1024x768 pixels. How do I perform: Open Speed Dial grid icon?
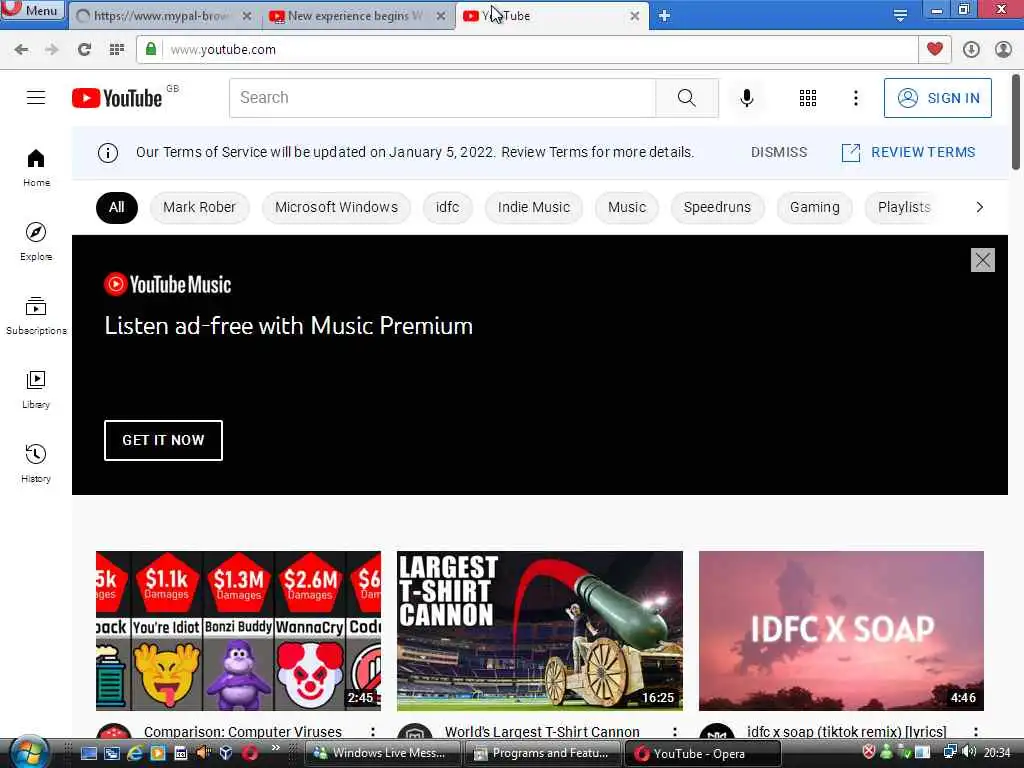pyautogui.click(x=117, y=50)
